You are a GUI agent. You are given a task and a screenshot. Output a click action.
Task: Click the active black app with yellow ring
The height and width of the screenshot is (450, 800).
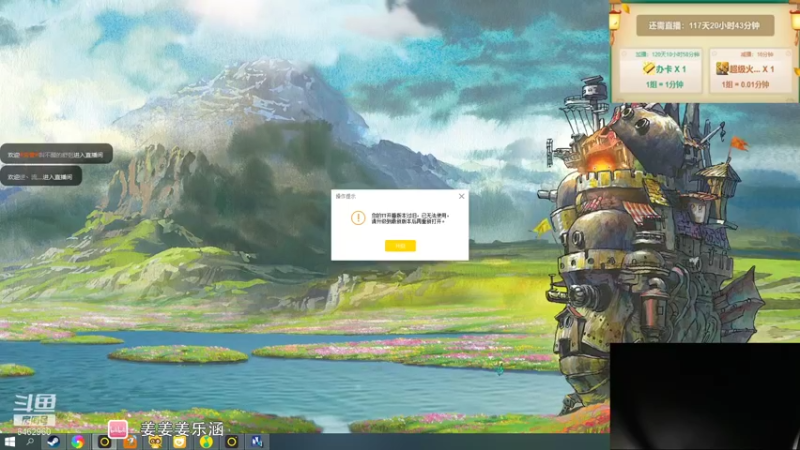pyautogui.click(x=104, y=442)
